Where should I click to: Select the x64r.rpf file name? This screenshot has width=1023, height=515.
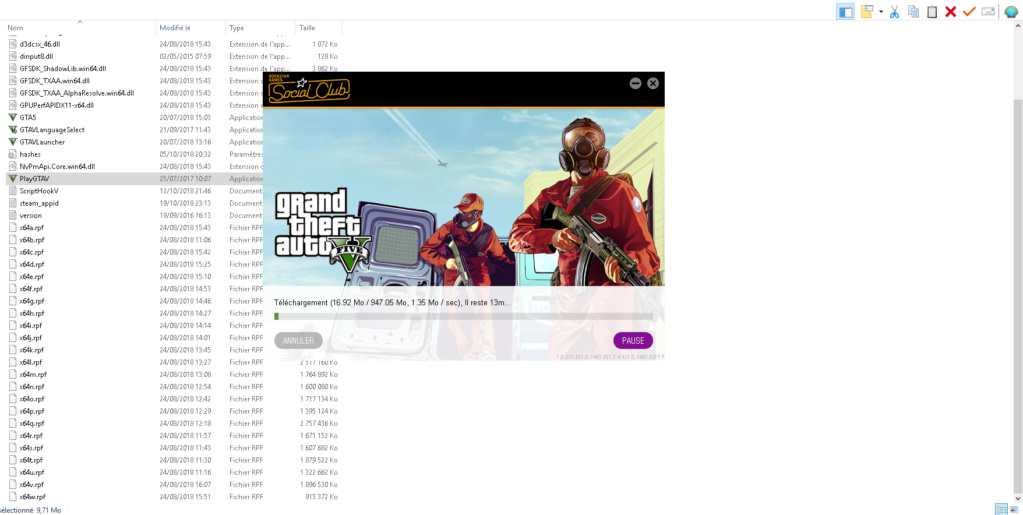click(31, 435)
